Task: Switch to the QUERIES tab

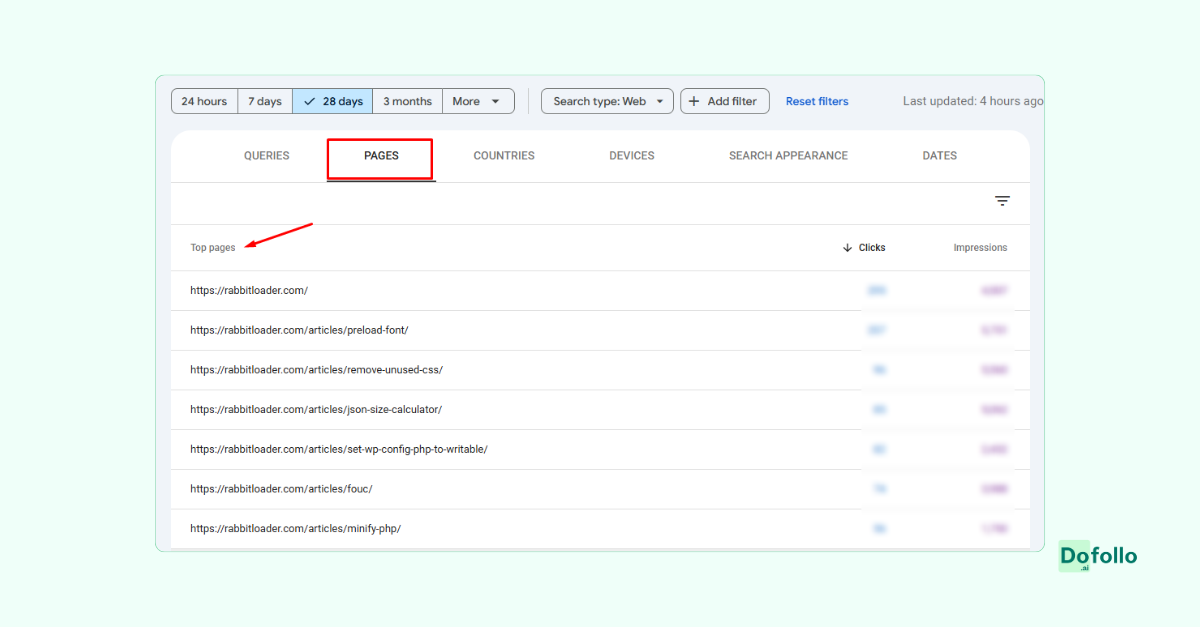Action: coord(266,155)
